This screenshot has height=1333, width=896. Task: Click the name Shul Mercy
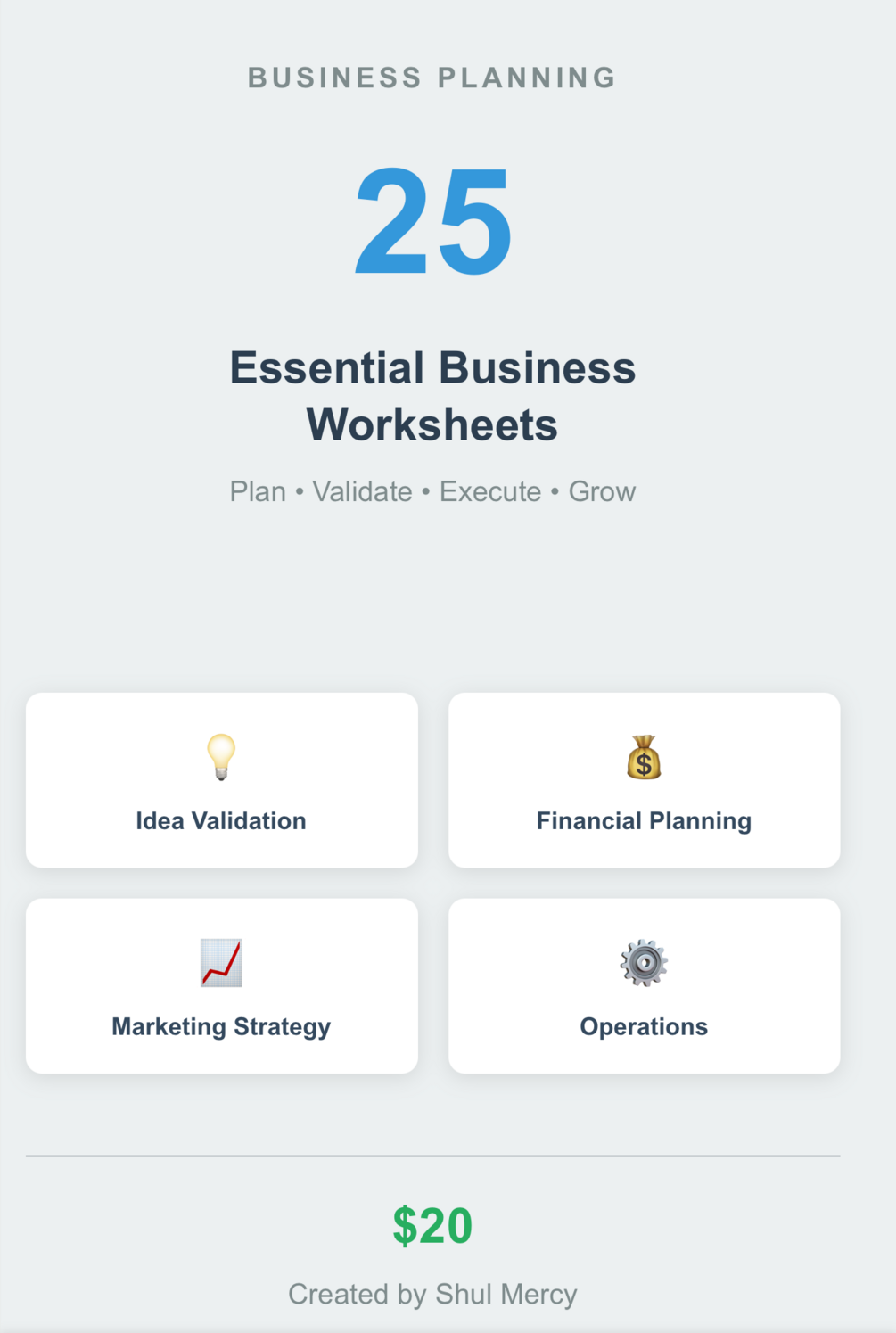point(506,1295)
